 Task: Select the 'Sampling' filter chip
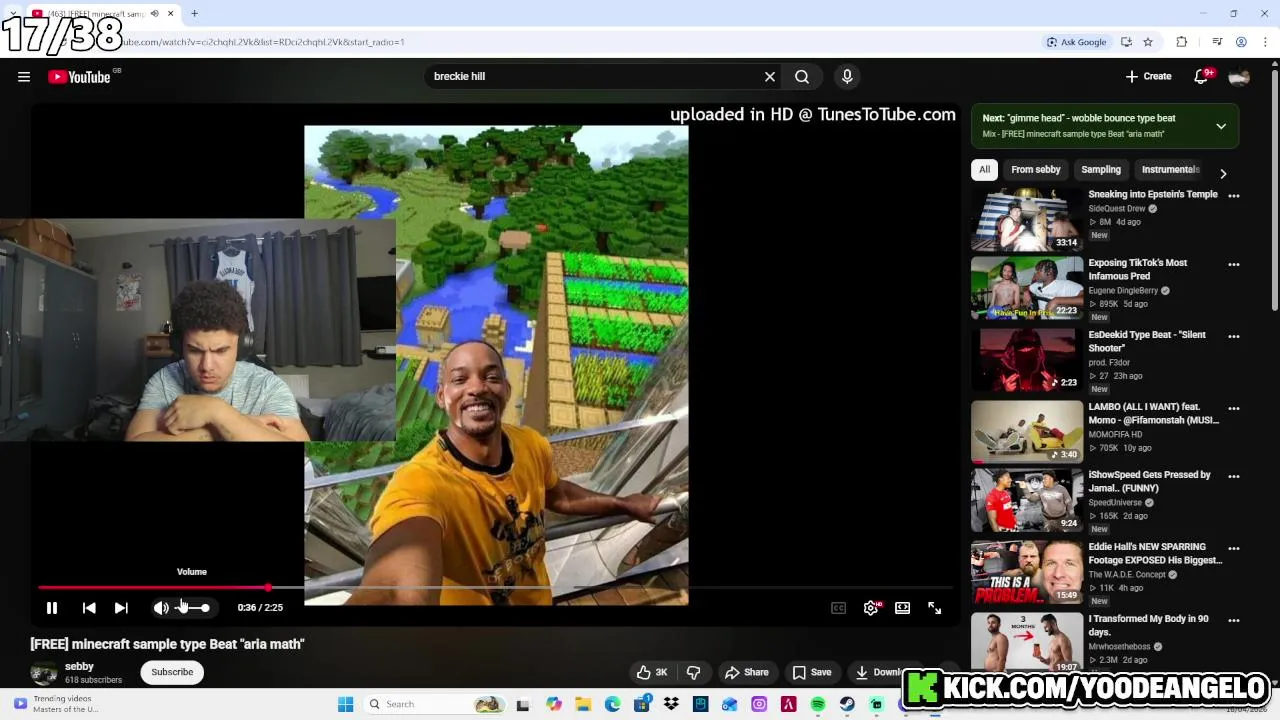[1101, 170]
